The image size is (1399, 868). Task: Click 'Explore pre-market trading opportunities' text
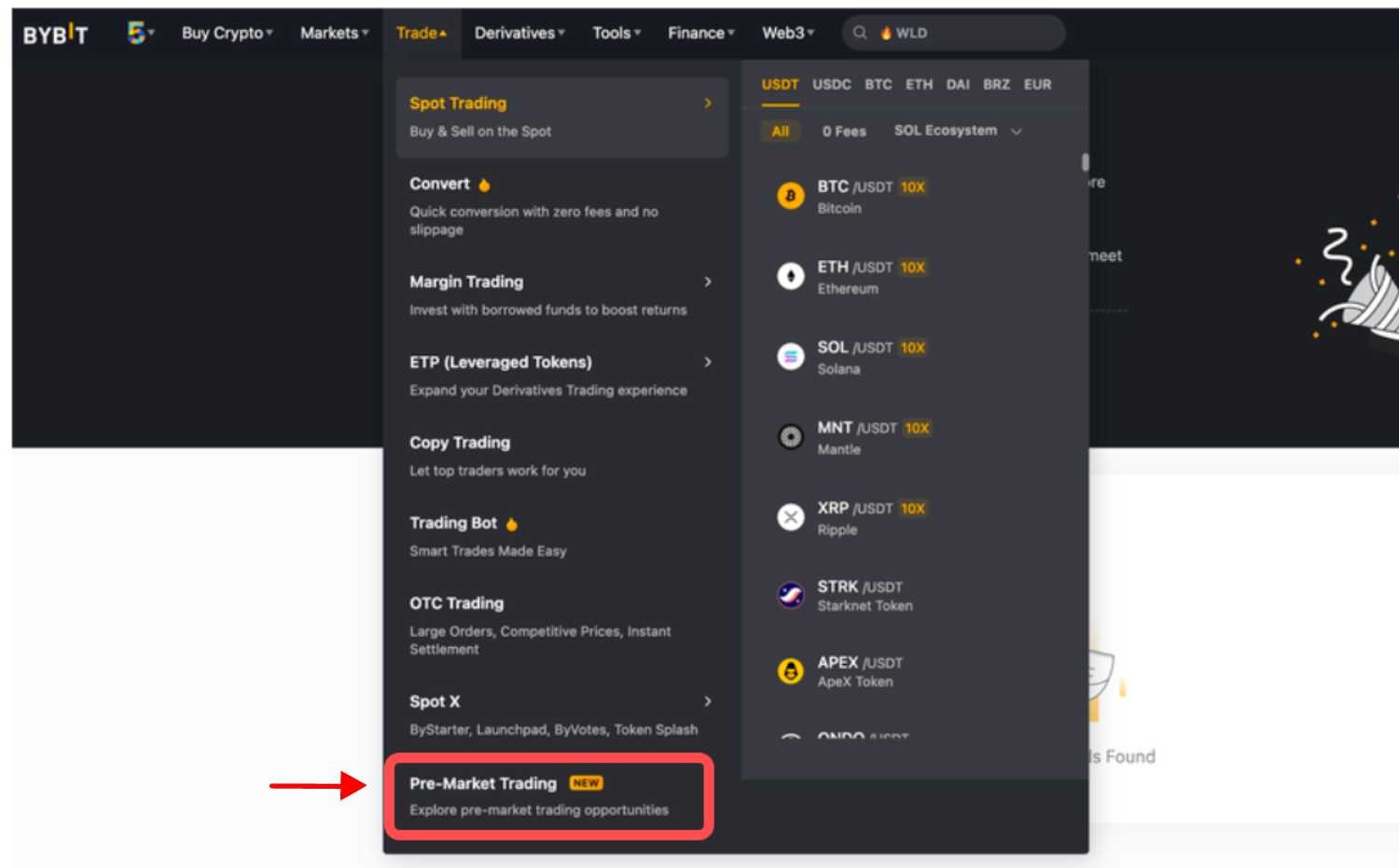click(x=539, y=810)
